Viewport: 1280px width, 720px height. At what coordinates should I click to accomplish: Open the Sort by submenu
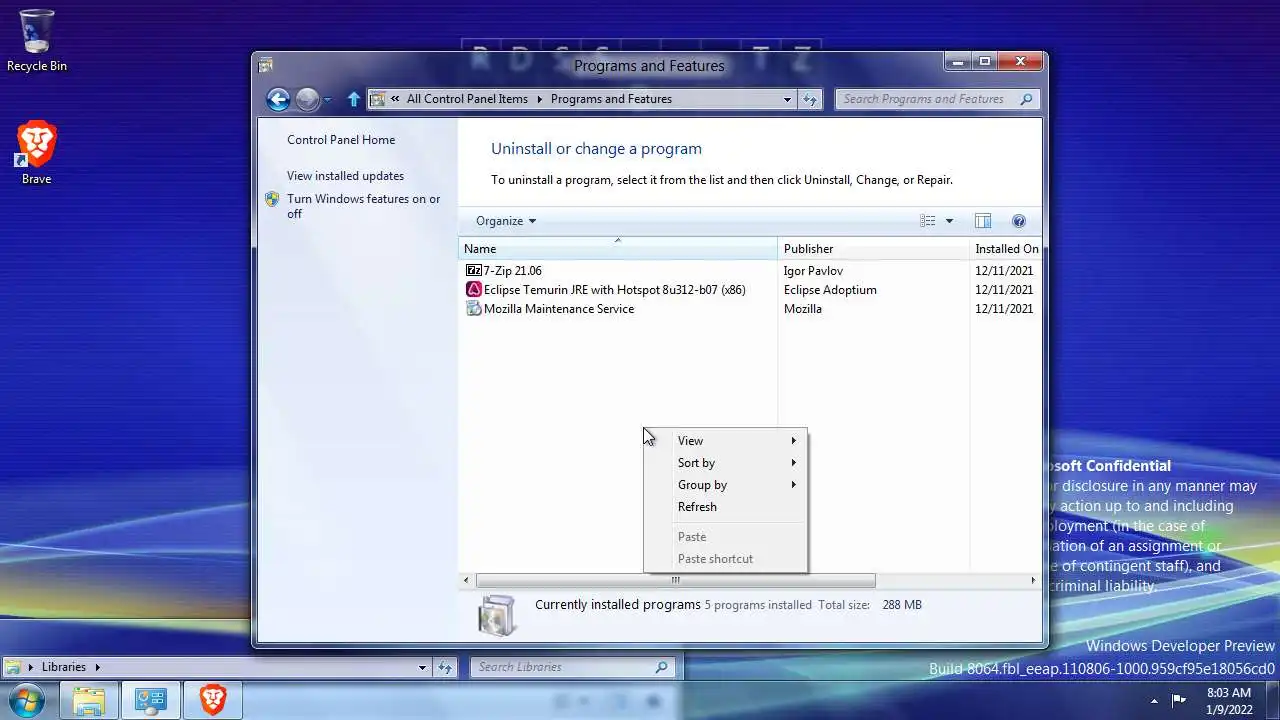(x=725, y=463)
